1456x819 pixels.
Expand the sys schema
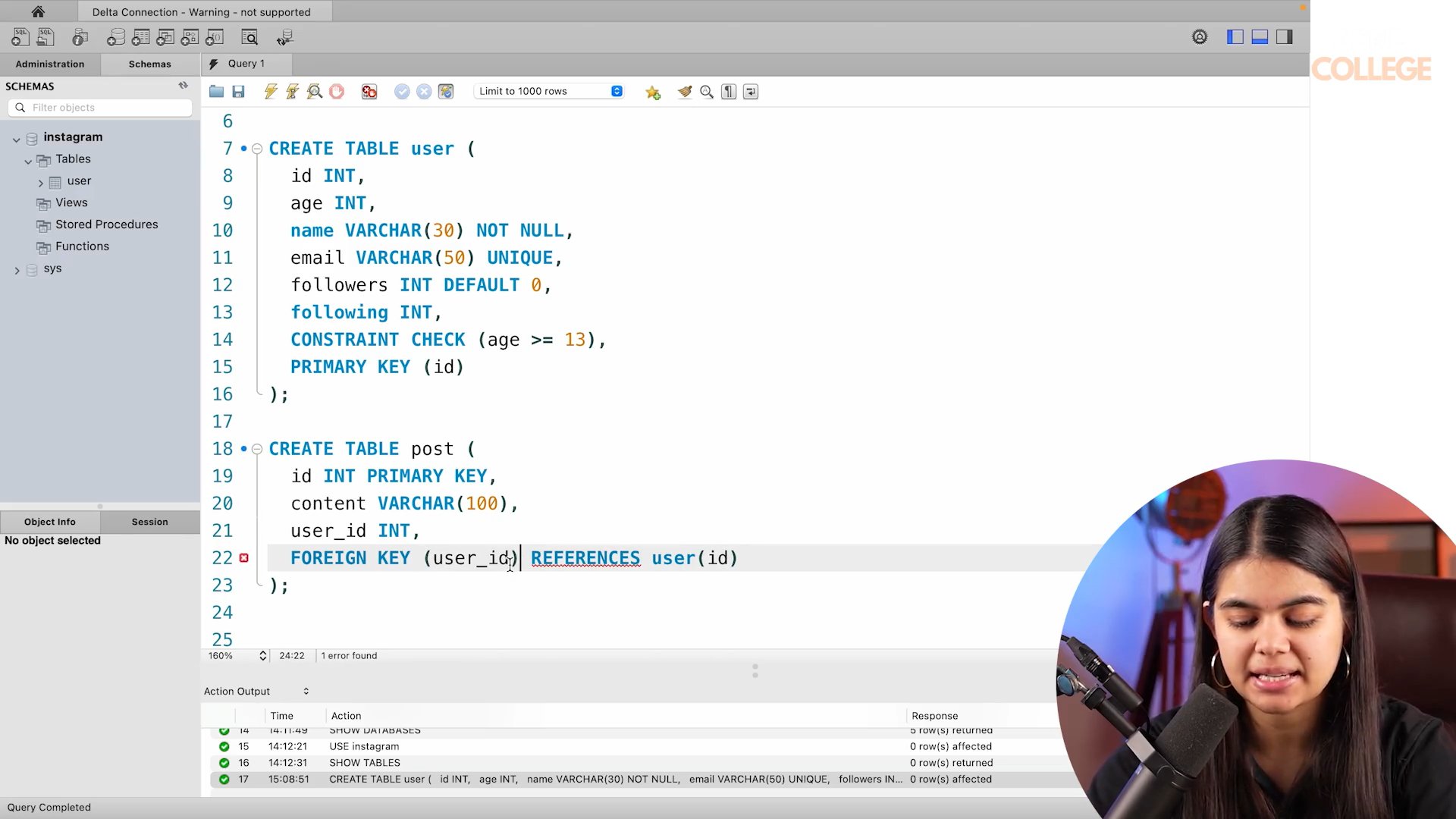17,270
